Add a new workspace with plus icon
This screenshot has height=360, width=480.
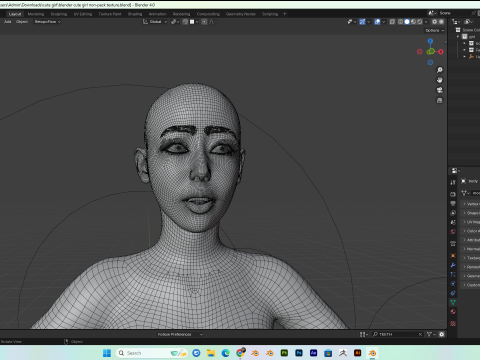click(x=285, y=14)
